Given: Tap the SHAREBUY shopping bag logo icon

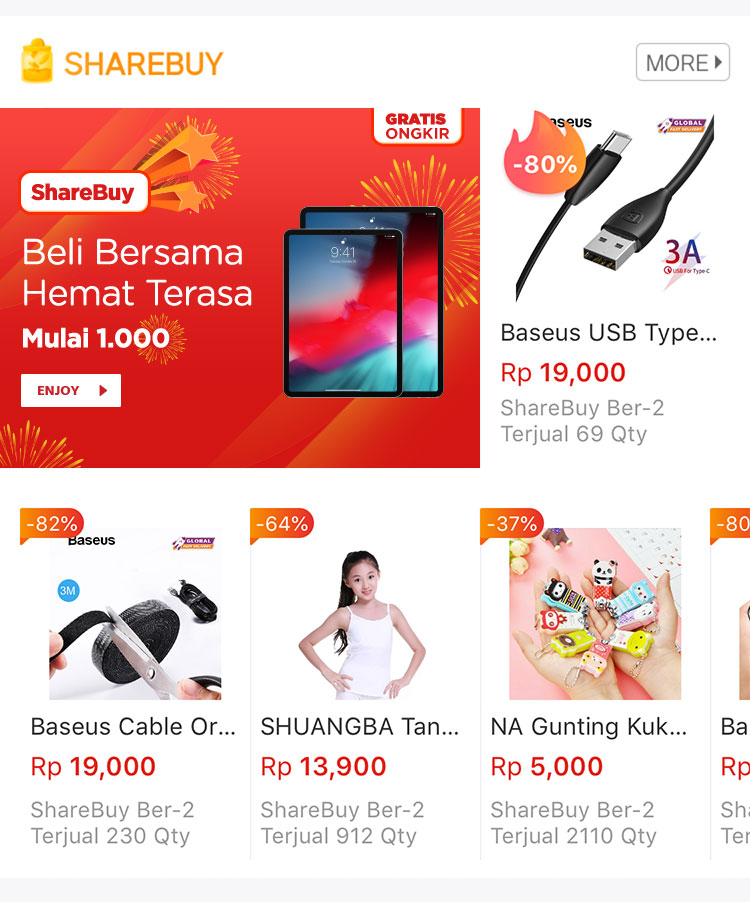Looking at the screenshot, I should tap(36, 60).
